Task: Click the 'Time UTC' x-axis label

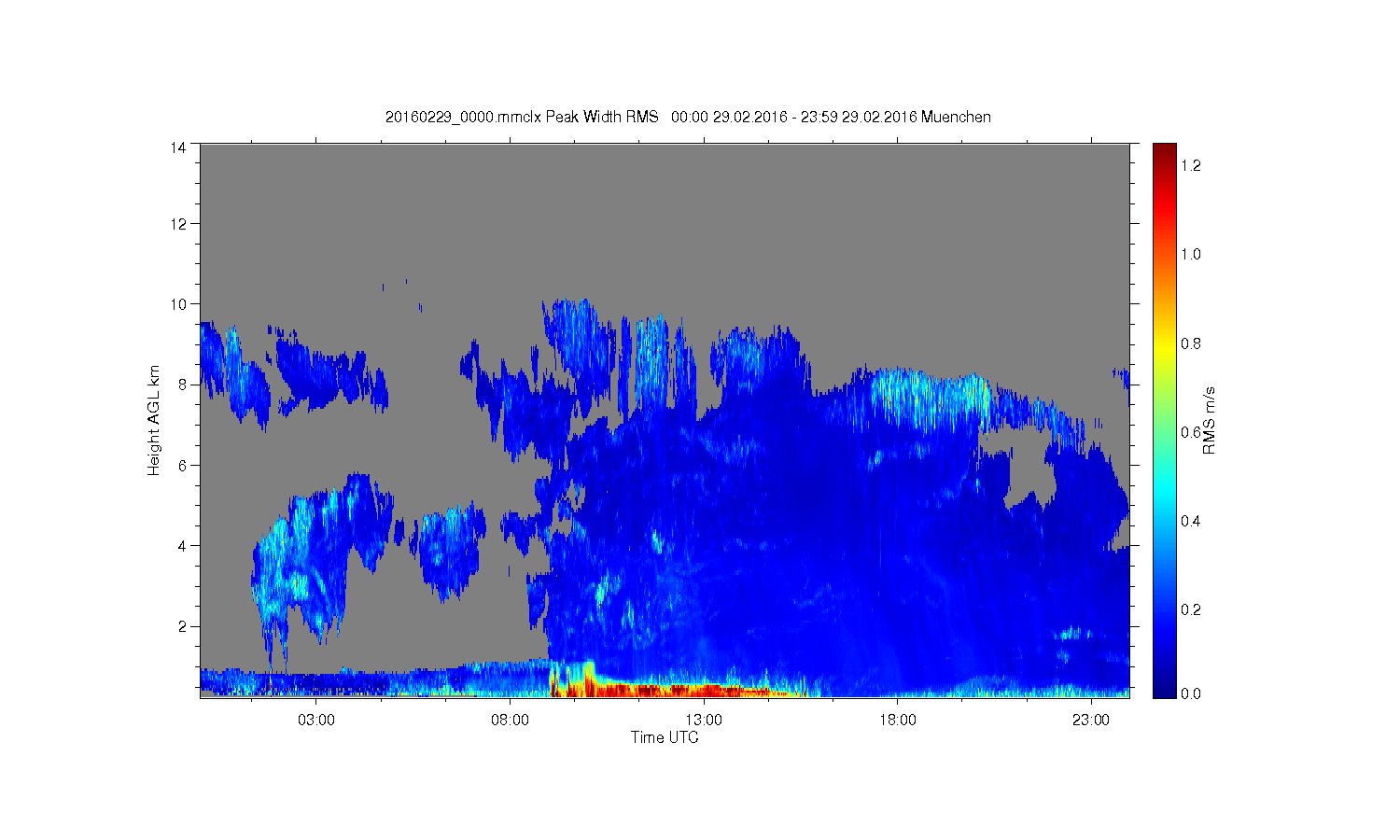Action: tap(665, 737)
